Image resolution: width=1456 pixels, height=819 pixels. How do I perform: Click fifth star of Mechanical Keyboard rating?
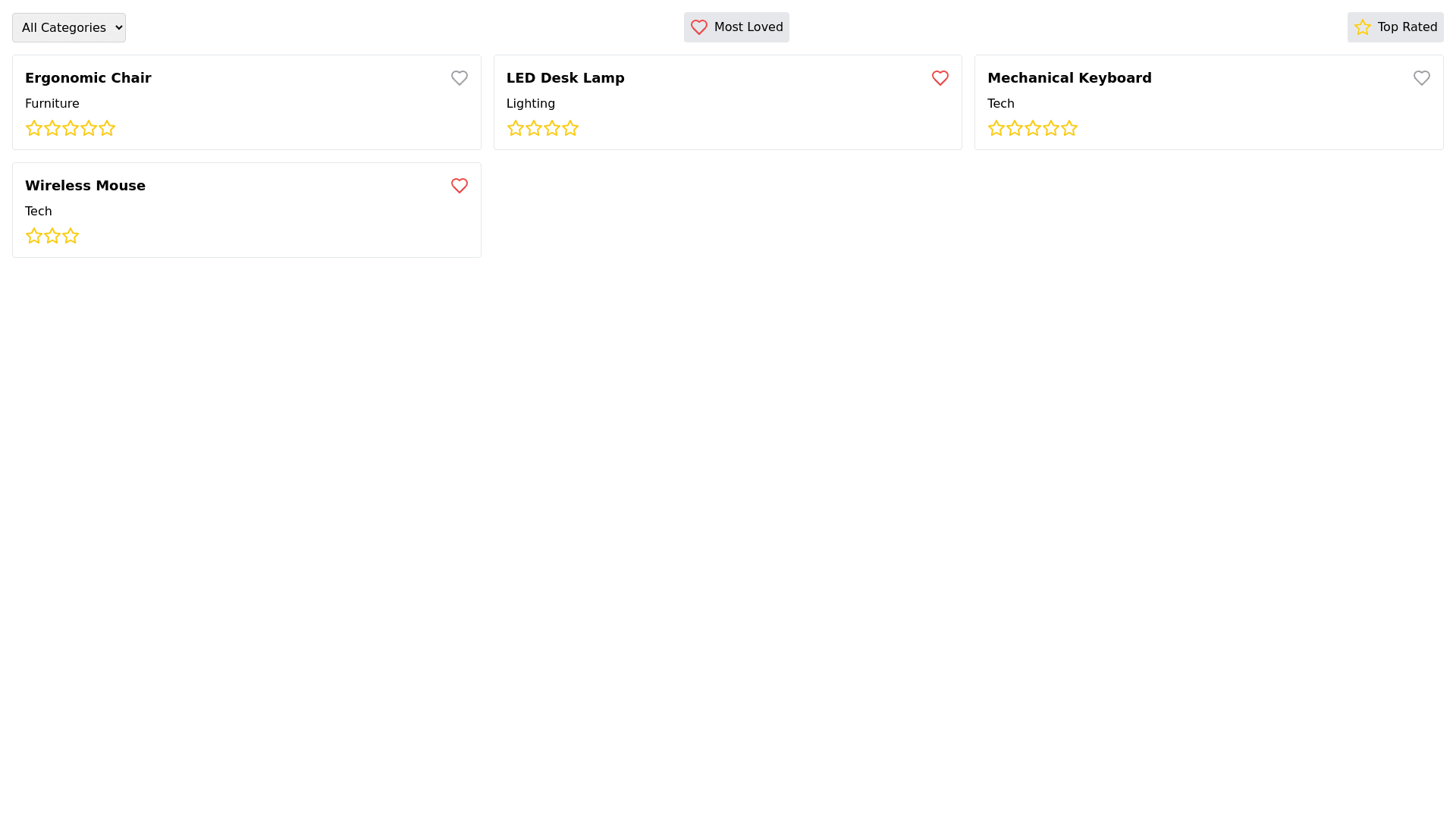pyautogui.click(x=1069, y=128)
